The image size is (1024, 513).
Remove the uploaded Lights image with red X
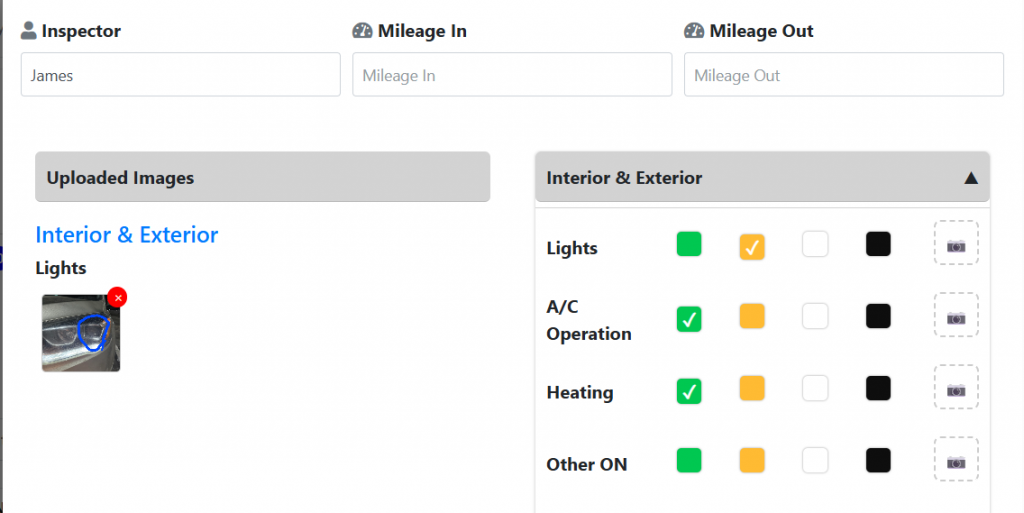coord(117,297)
